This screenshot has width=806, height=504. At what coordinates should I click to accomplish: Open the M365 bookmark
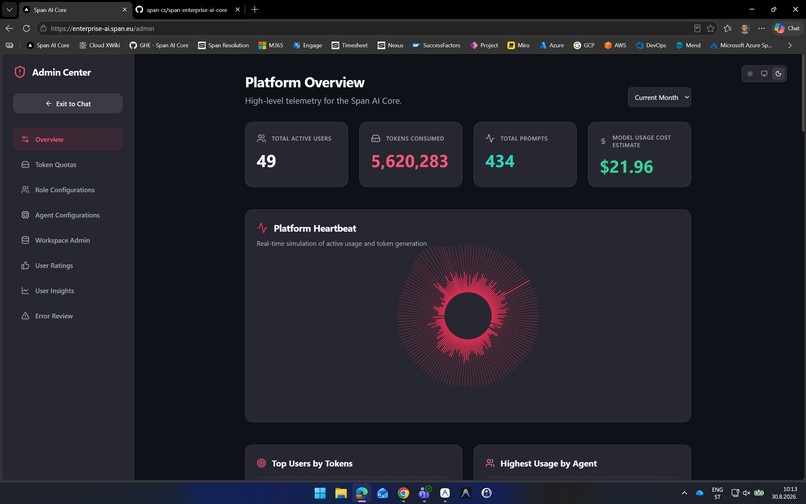[x=271, y=45]
